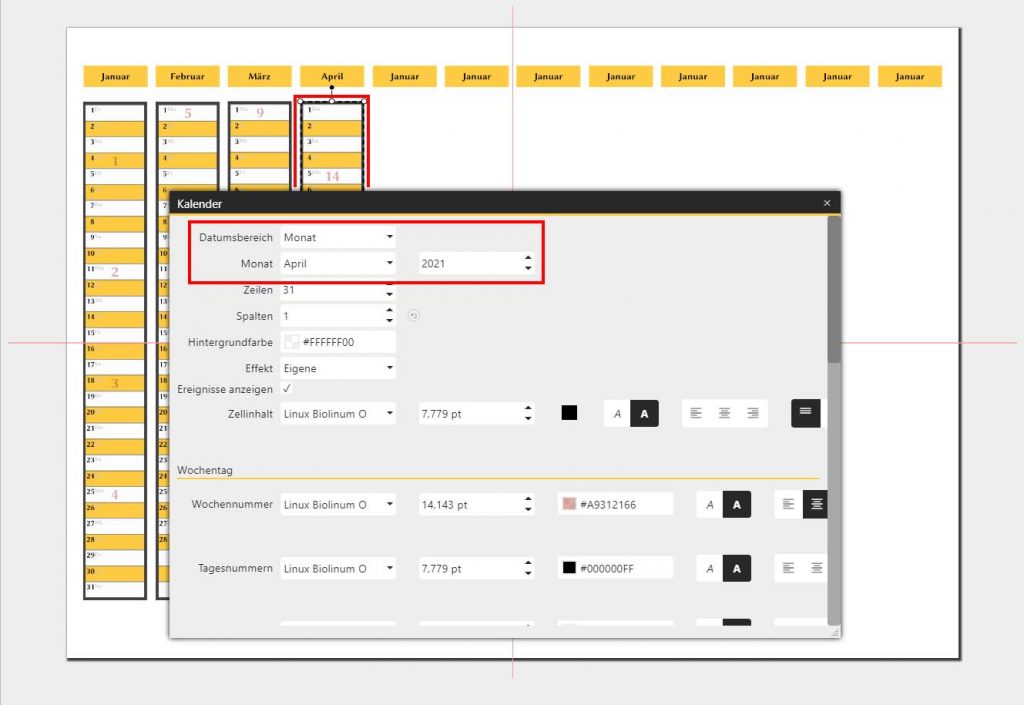Viewport: 1024px width, 705px height.
Task: Increase the year 2021 with up arrow
Action: click(528, 258)
